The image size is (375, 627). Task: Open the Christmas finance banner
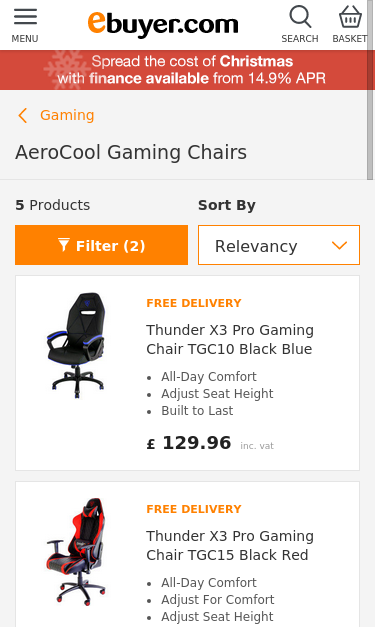coord(188,70)
